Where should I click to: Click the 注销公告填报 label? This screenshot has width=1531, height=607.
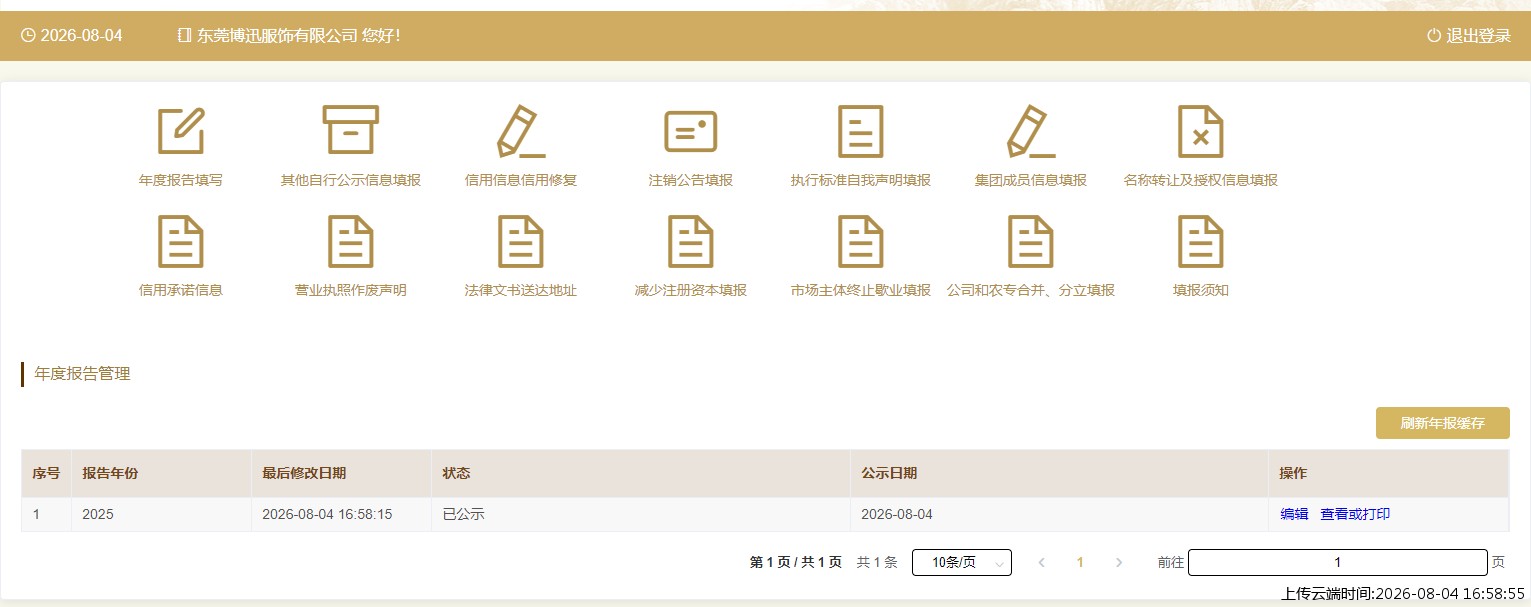[x=691, y=181]
